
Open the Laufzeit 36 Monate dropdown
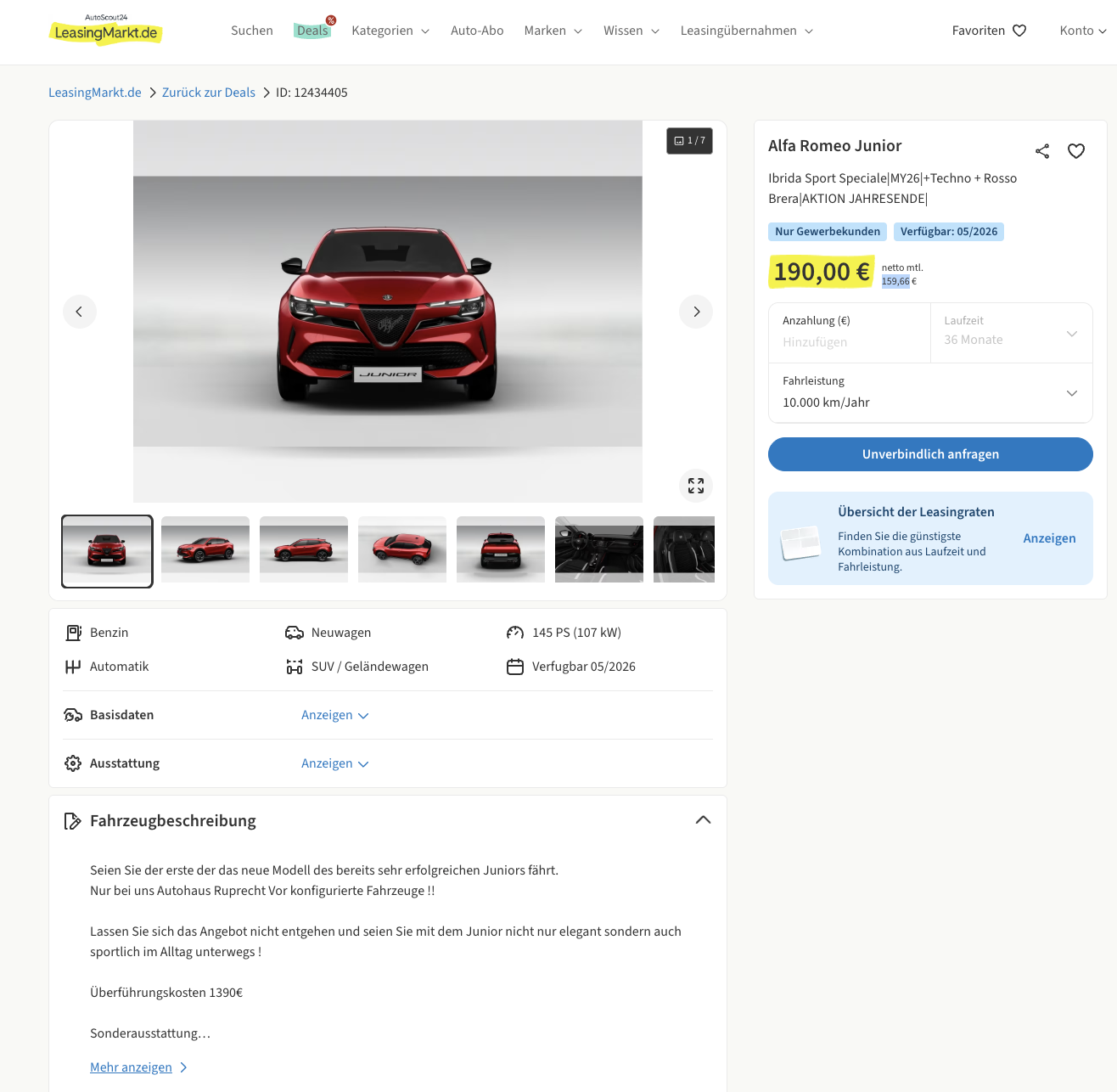coord(1011,333)
